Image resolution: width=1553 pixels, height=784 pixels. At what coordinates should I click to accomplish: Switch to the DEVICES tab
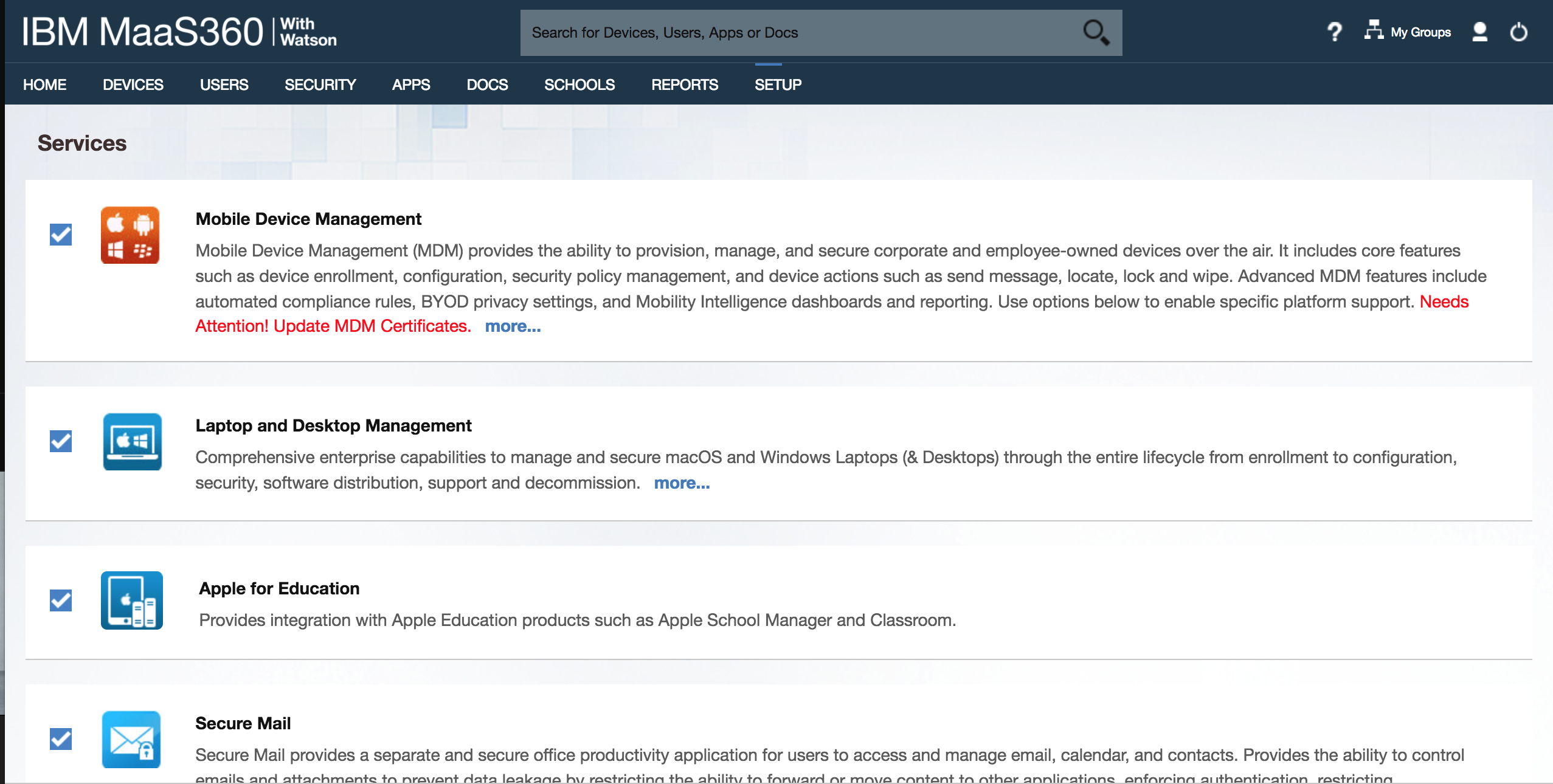(x=133, y=84)
